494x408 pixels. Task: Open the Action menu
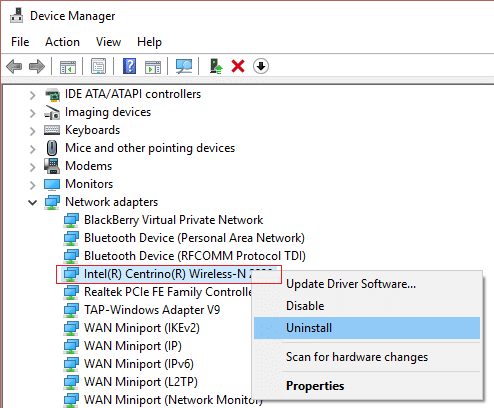pos(62,42)
